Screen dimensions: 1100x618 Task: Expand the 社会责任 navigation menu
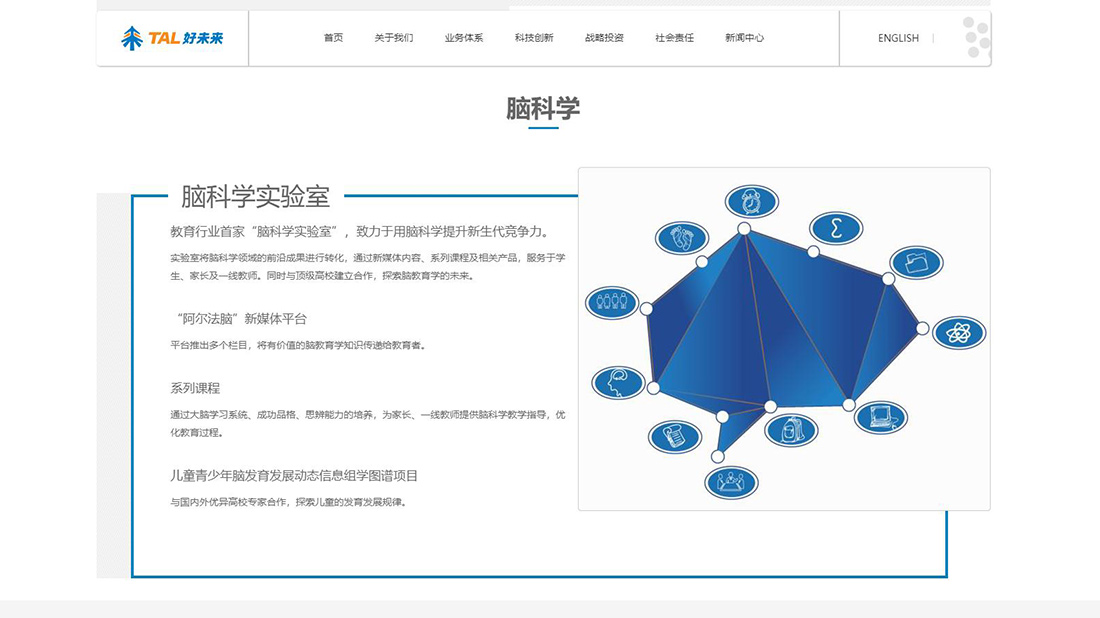(x=676, y=37)
